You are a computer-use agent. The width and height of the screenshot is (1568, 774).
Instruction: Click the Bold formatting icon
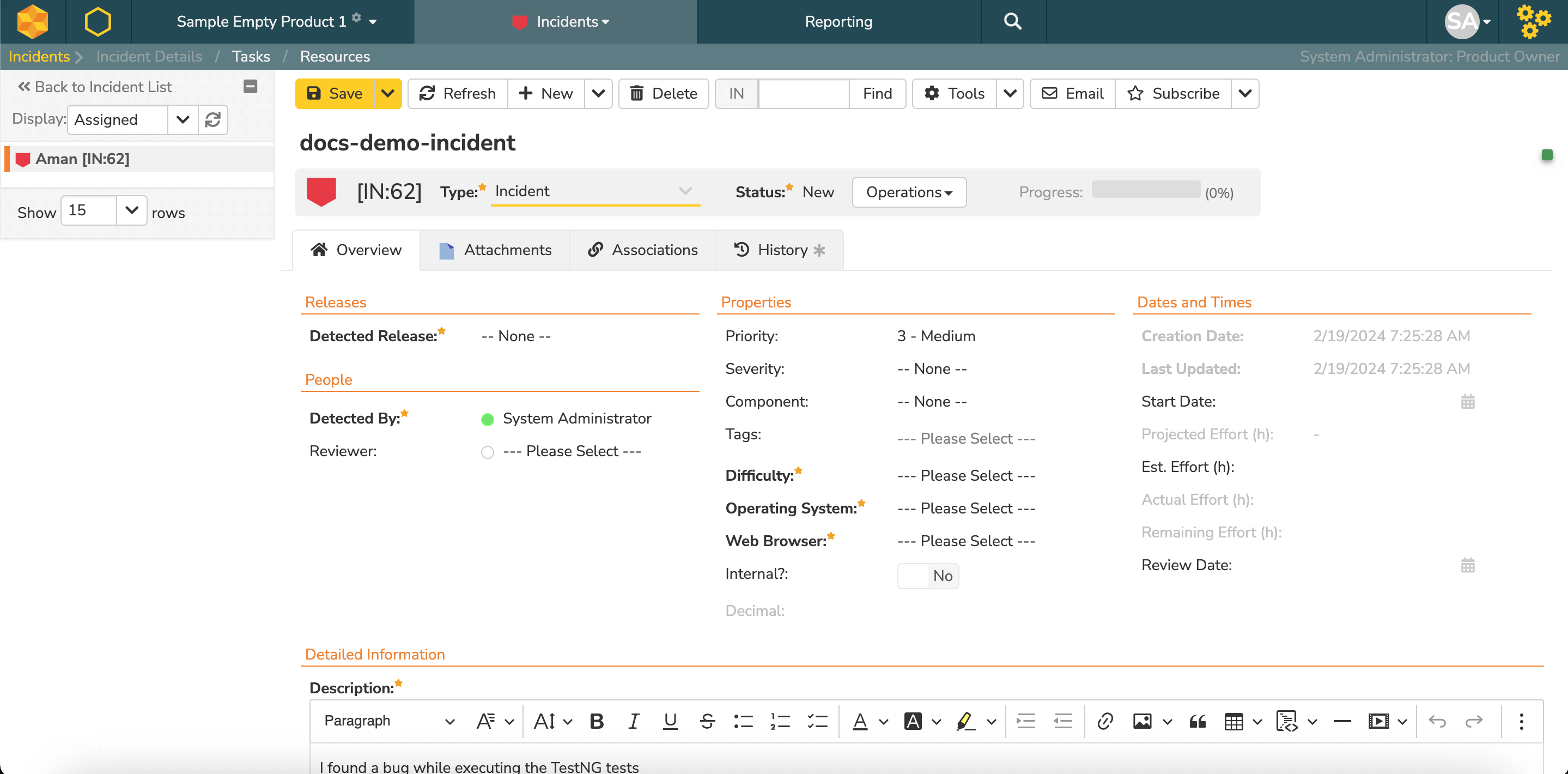[597, 721]
